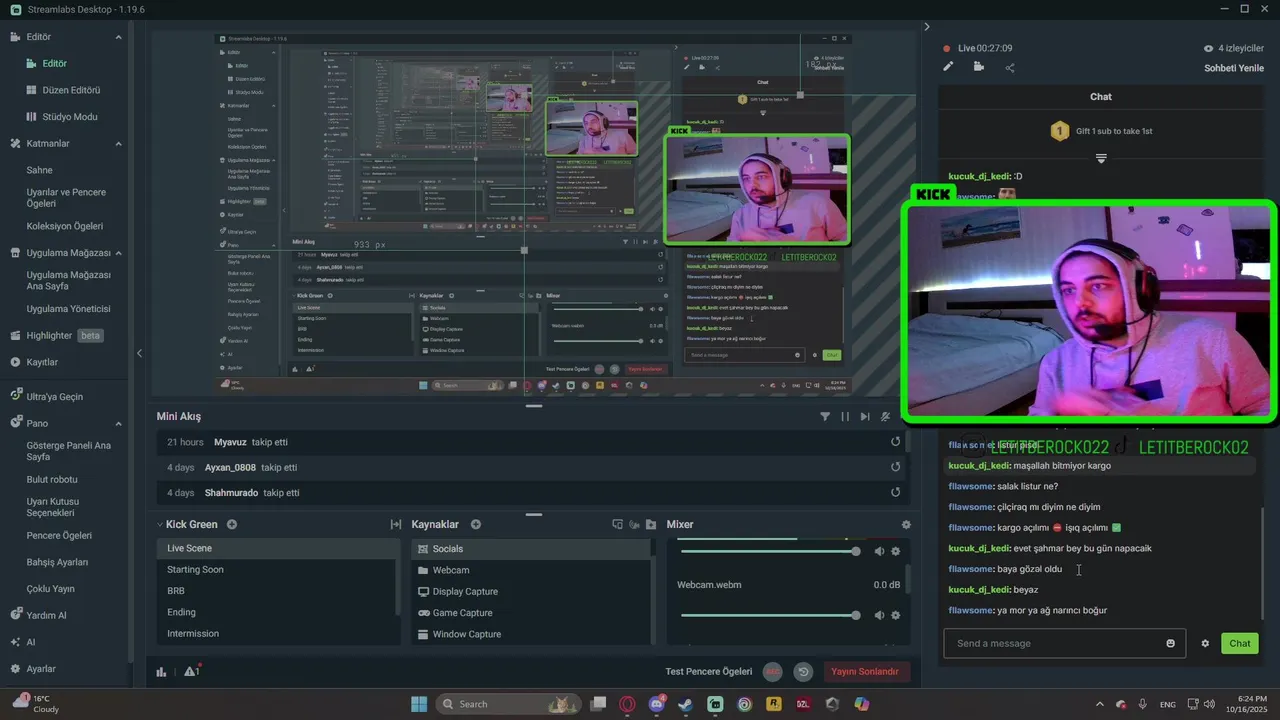Collapse the live dock with the top arrow
Image resolution: width=1280 pixels, height=720 pixels.
pyautogui.click(x=926, y=27)
